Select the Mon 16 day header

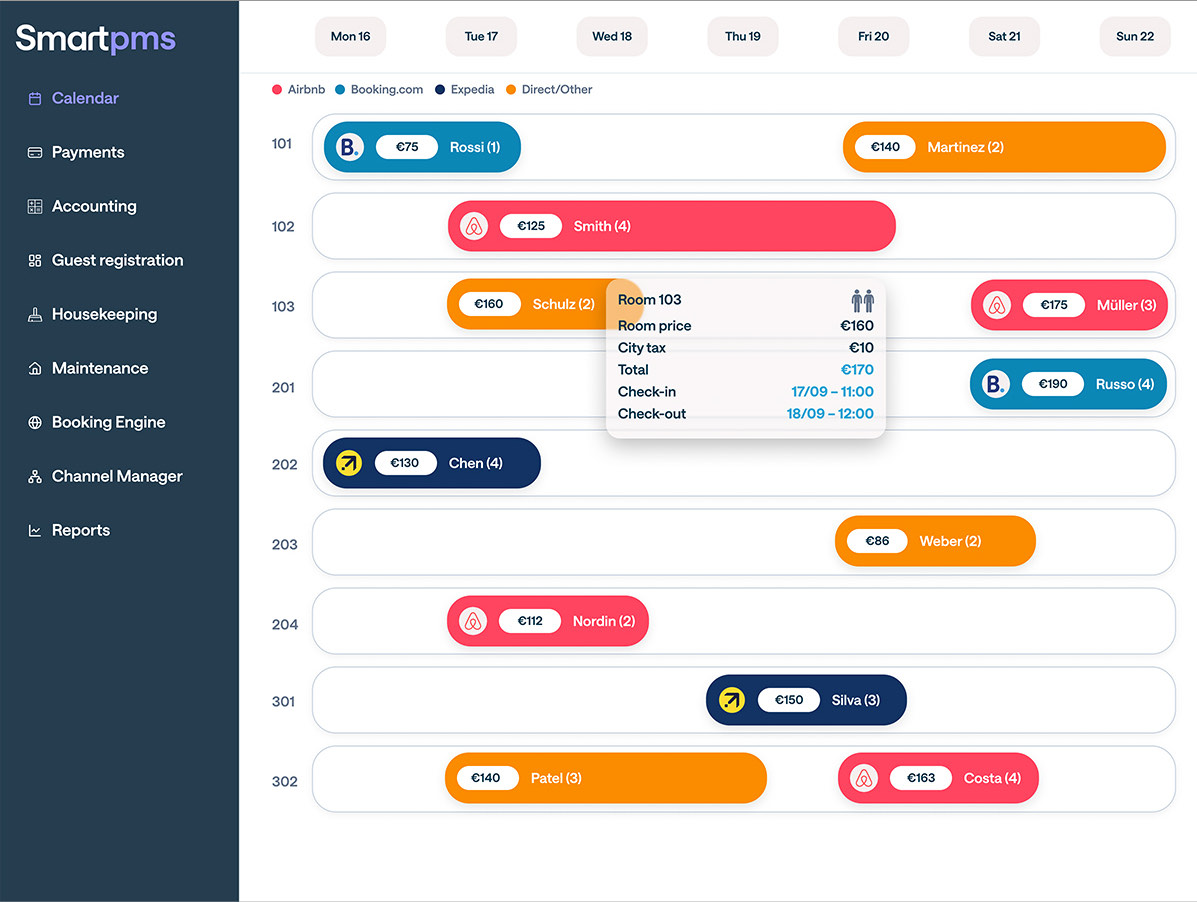tap(350, 36)
